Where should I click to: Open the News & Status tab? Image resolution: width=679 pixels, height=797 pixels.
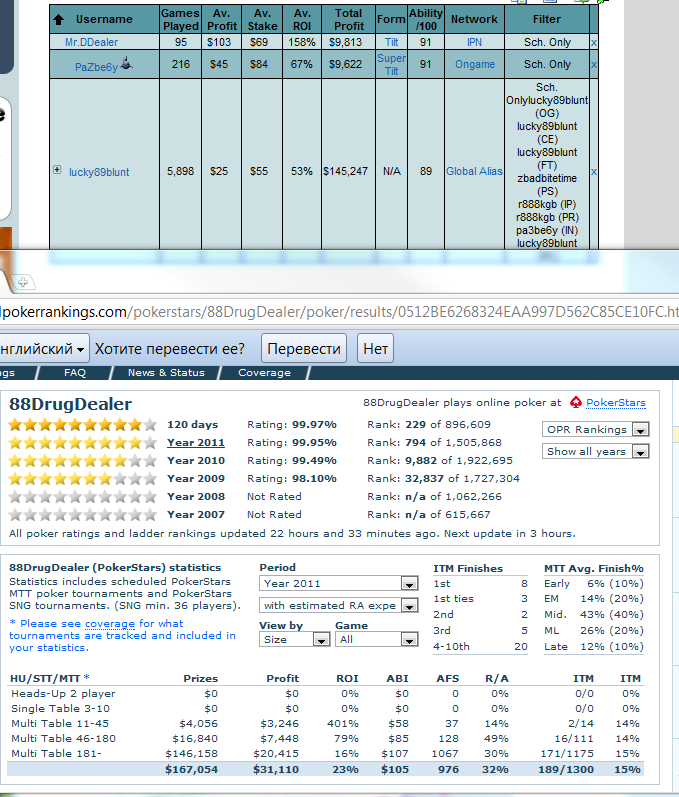[166, 373]
